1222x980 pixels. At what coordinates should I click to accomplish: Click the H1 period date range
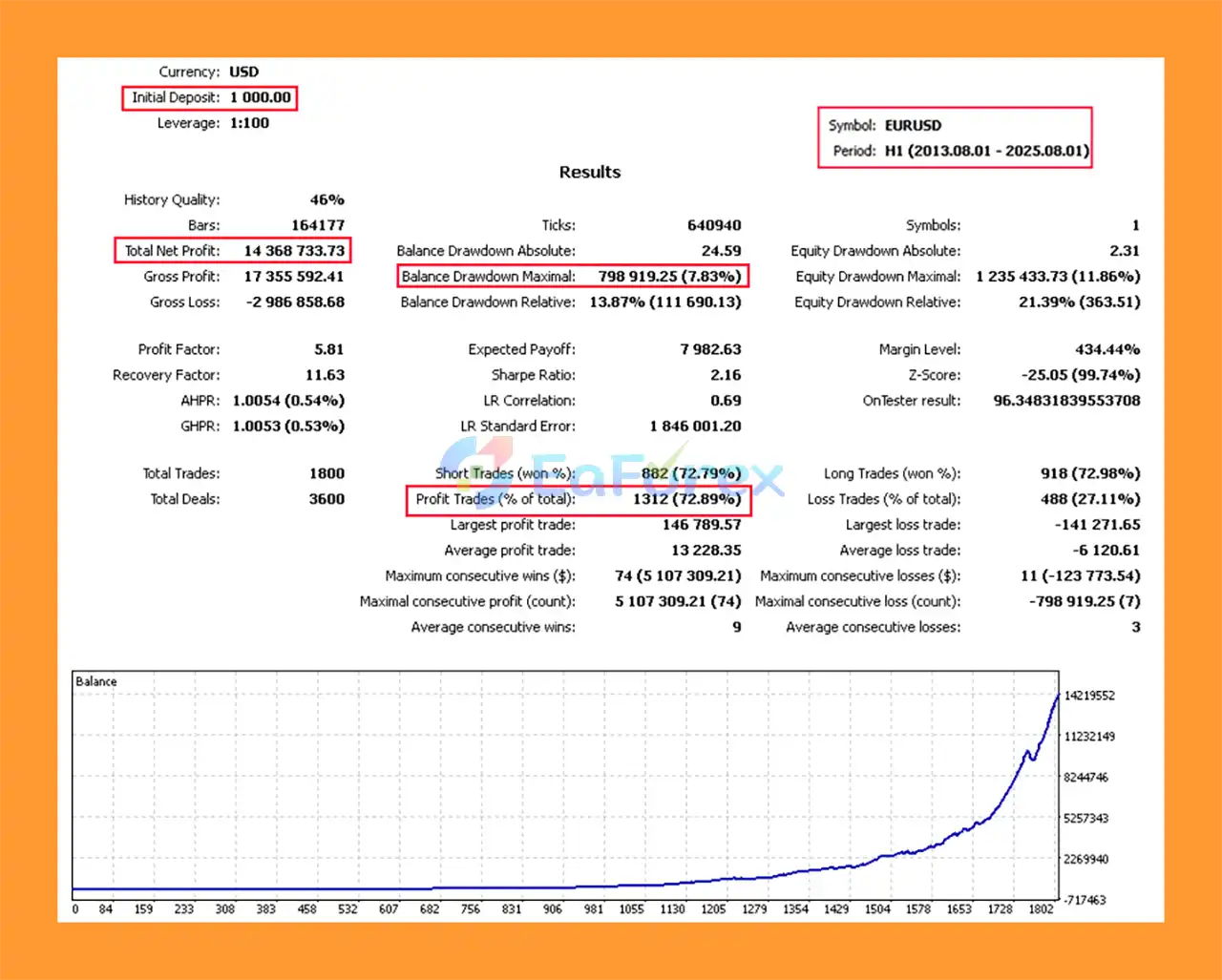coord(986,151)
